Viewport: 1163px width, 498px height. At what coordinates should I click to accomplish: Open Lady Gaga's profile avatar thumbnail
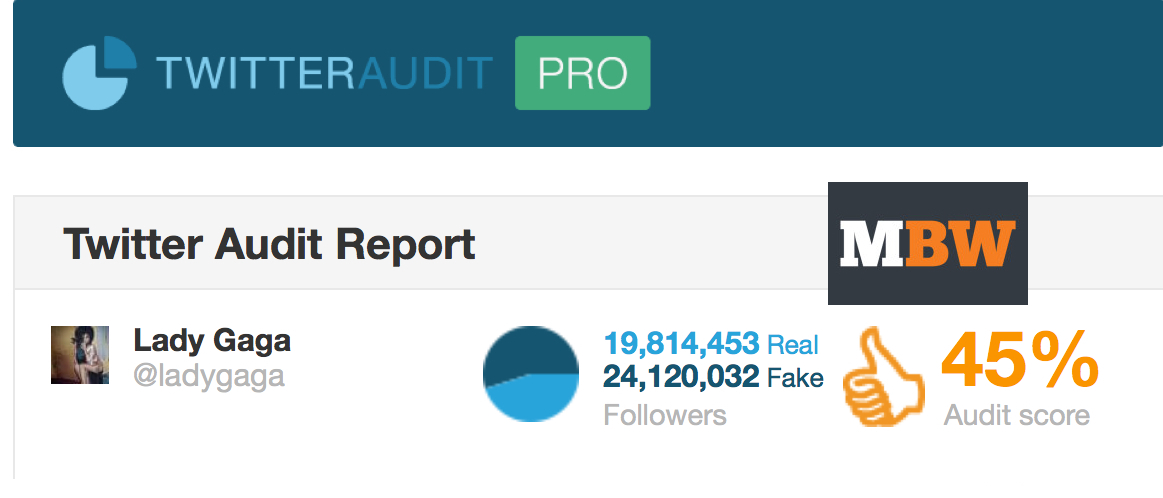80,355
